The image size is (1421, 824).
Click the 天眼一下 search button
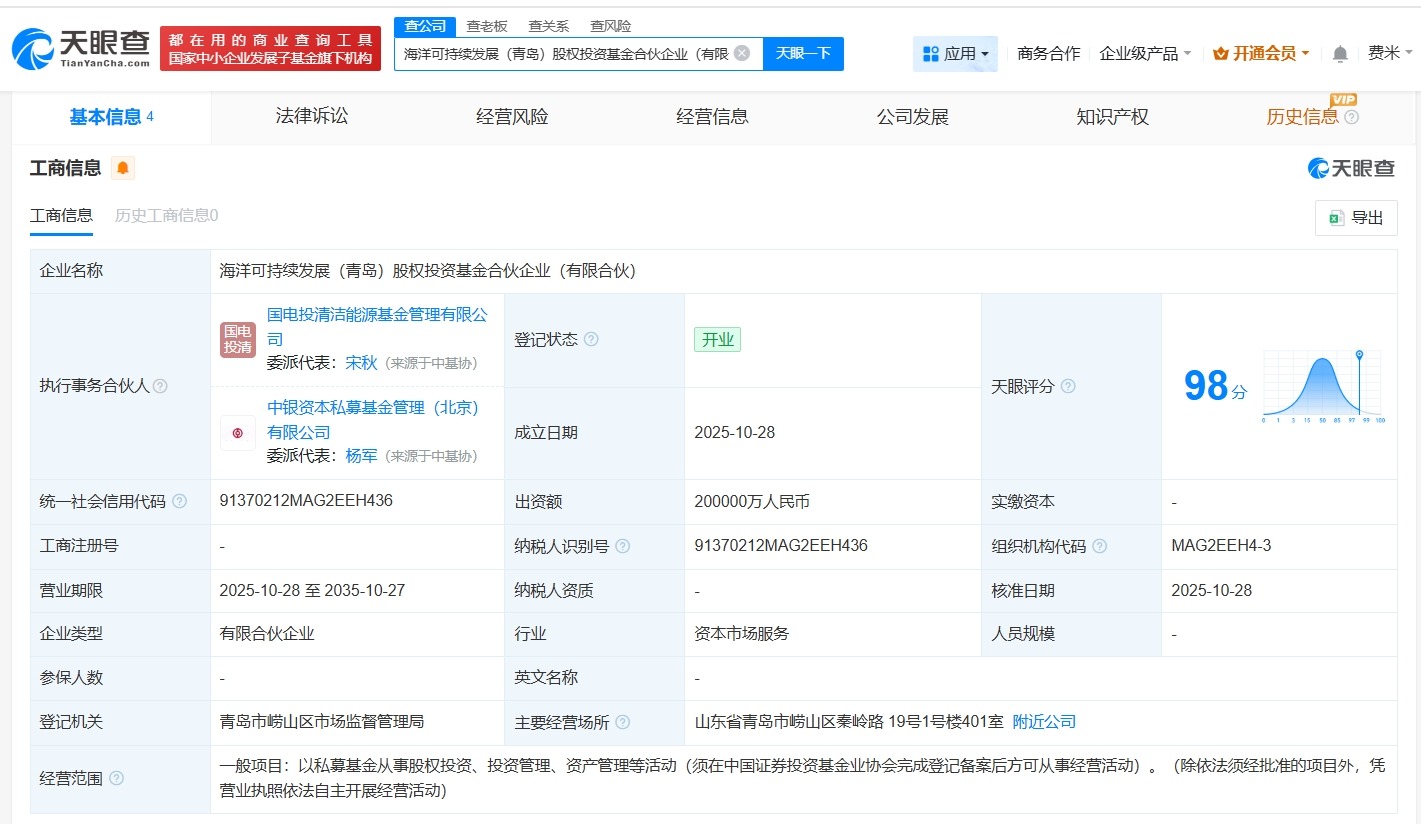point(803,54)
